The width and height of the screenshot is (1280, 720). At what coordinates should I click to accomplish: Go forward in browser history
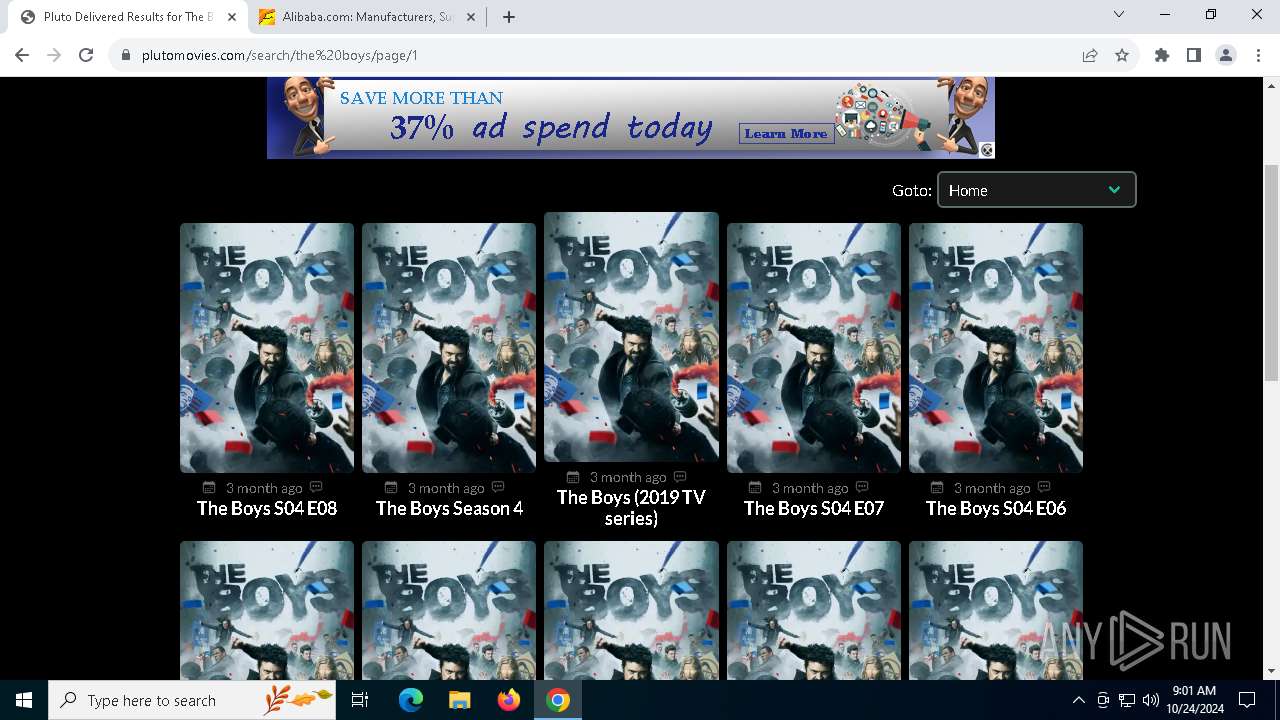click(x=54, y=55)
